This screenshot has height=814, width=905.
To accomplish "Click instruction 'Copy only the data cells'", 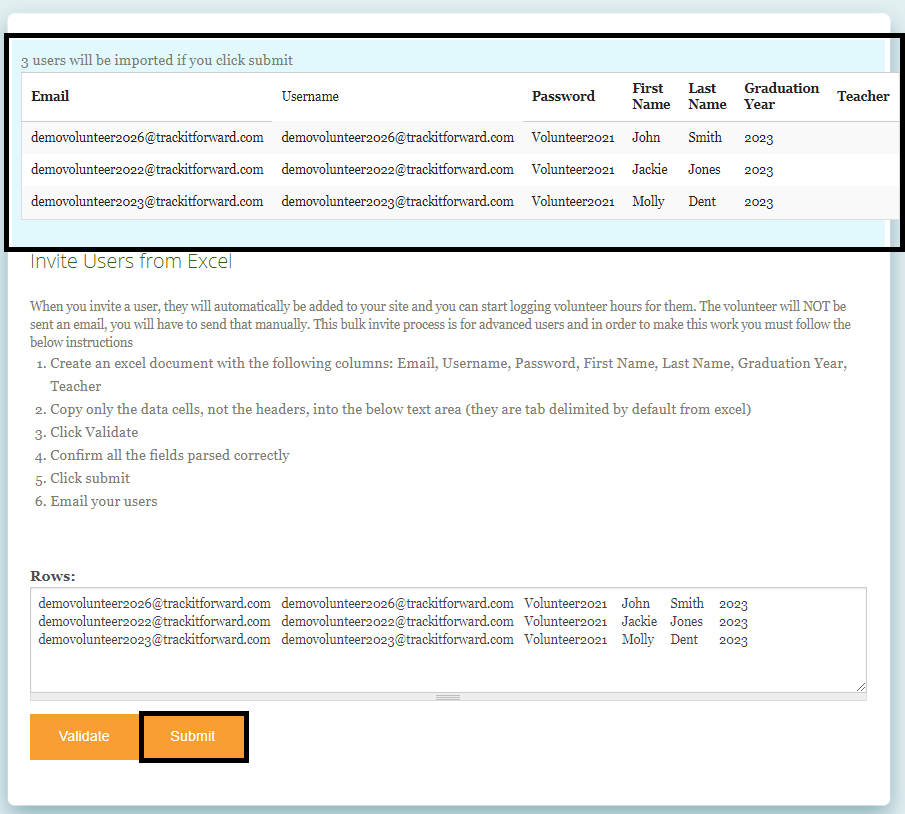I will click(401, 409).
